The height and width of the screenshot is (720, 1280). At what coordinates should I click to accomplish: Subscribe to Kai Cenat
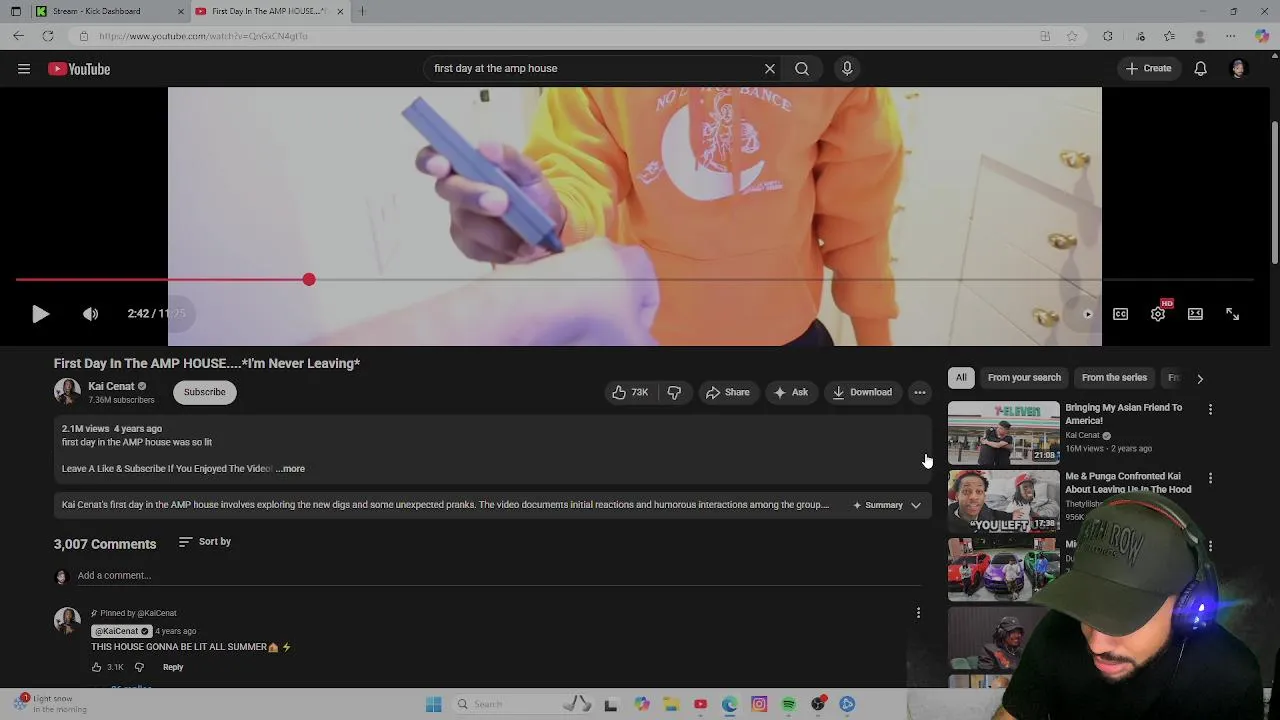click(204, 392)
